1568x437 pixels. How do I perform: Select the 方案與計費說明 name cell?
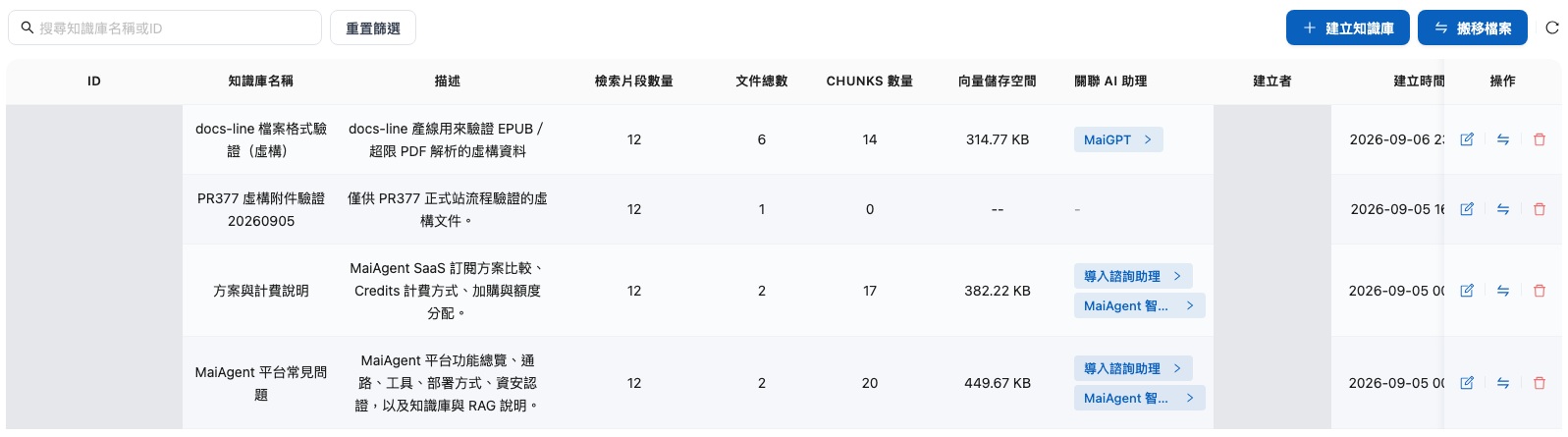click(261, 291)
